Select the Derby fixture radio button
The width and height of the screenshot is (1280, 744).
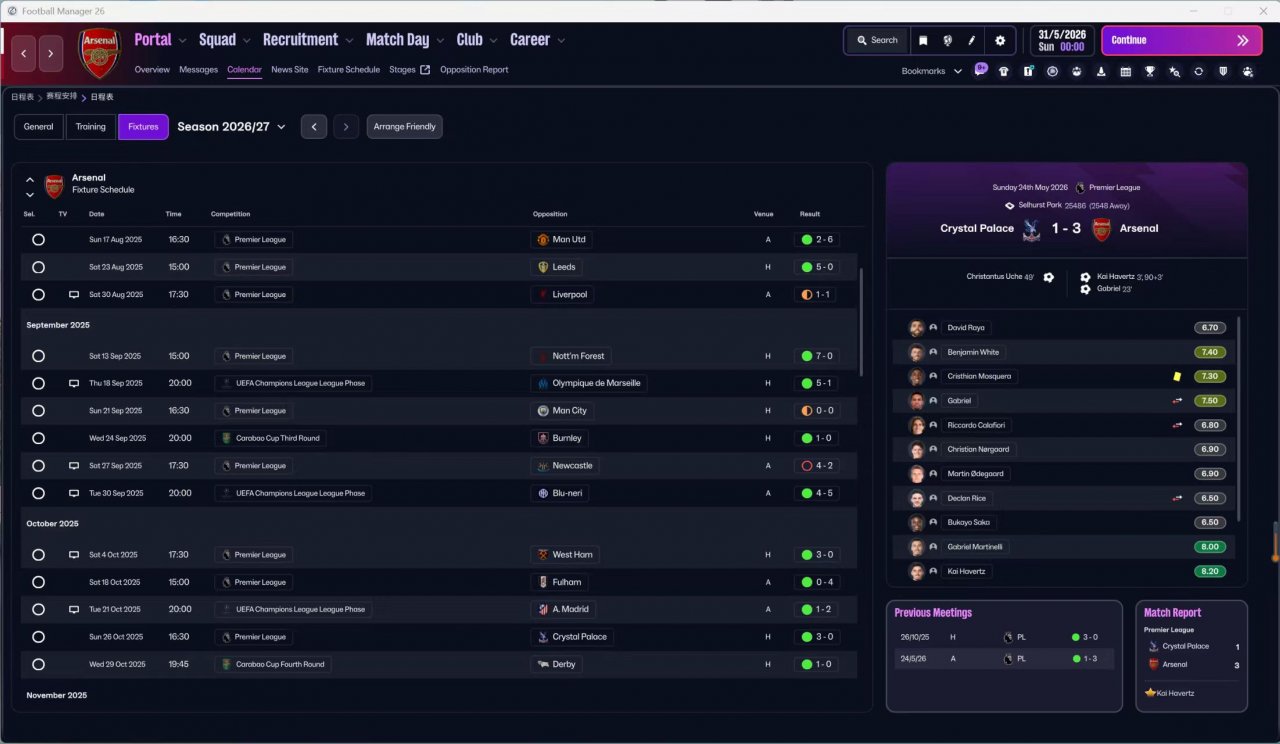pyautogui.click(x=38, y=664)
